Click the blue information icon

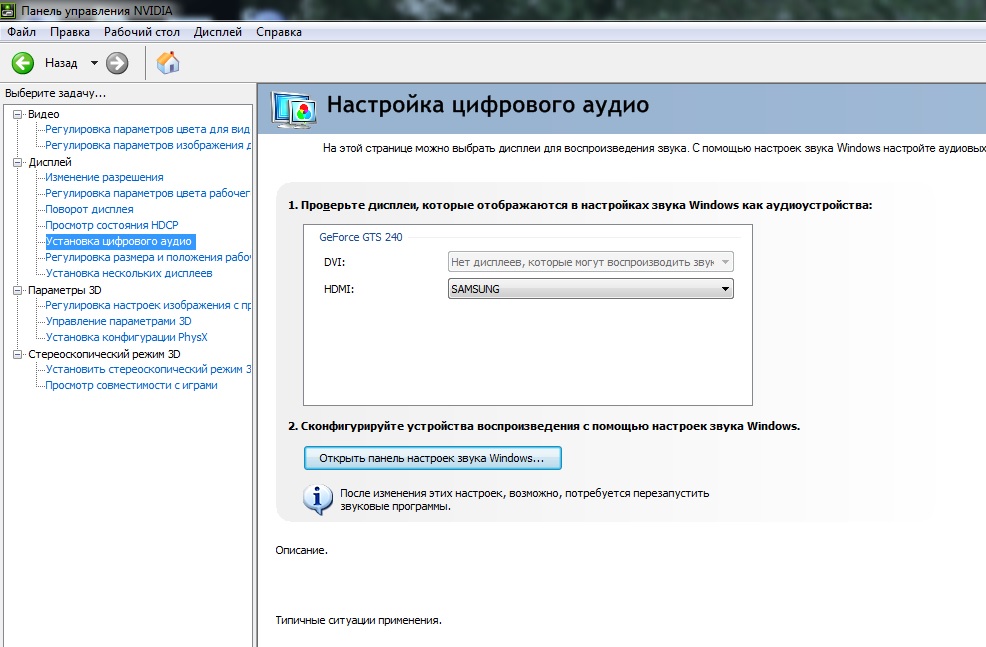[318, 497]
